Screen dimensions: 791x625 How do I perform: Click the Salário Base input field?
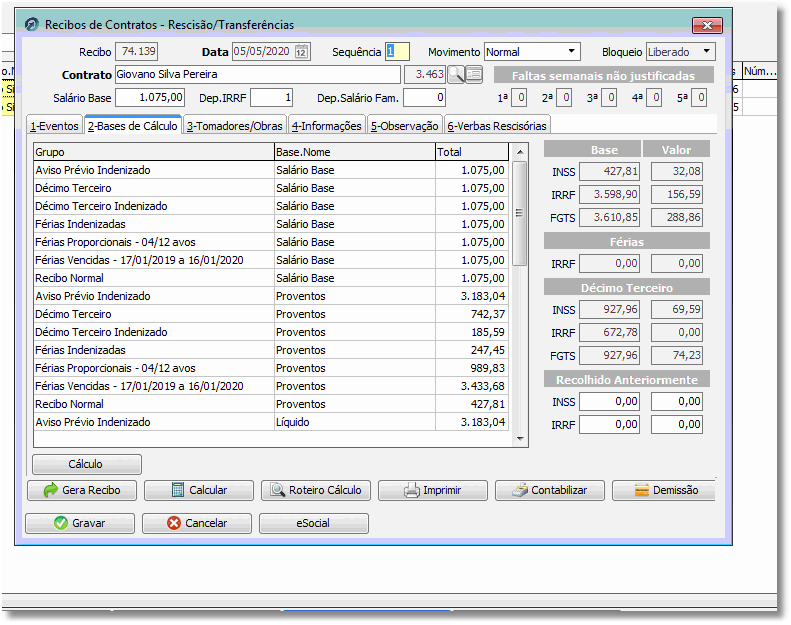(150, 97)
